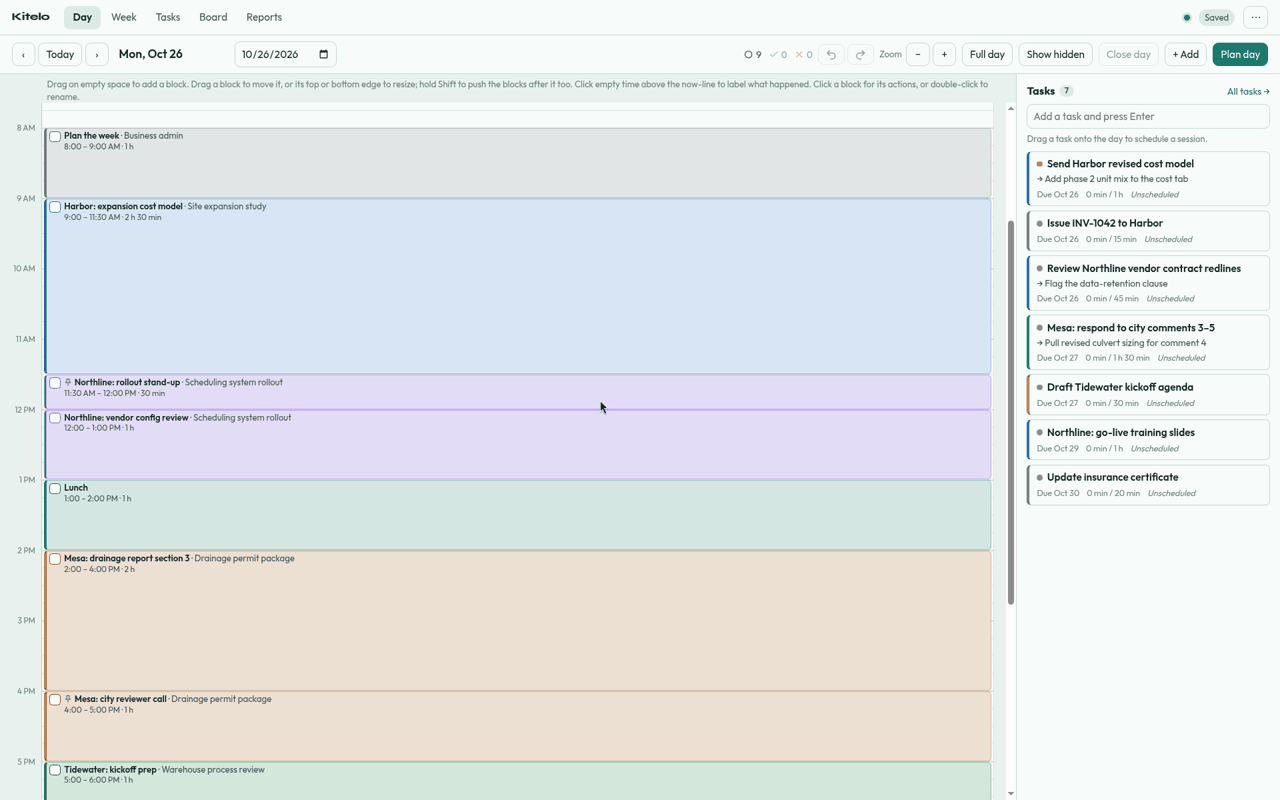
Task: Click the Kitelo logo
Action: (x=31, y=17)
